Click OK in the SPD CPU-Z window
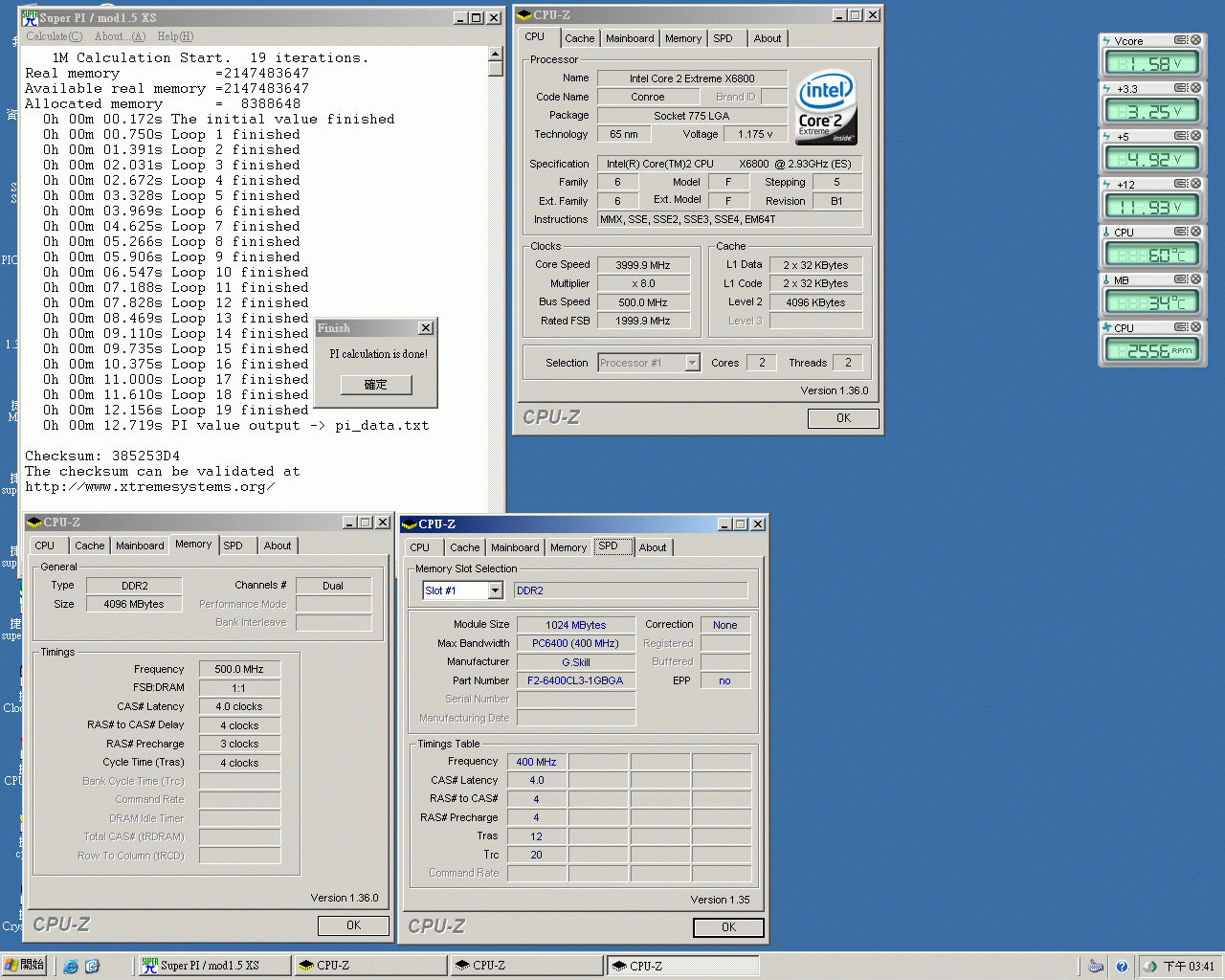 [728, 927]
